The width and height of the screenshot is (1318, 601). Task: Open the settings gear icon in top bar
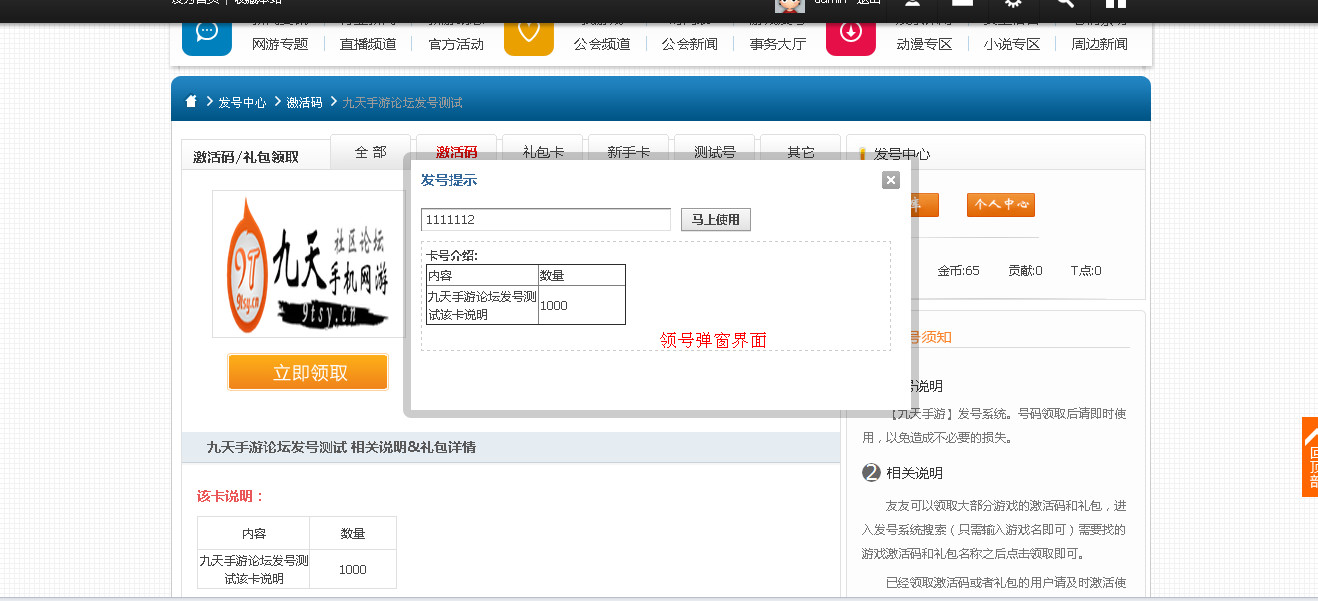[x=1013, y=4]
